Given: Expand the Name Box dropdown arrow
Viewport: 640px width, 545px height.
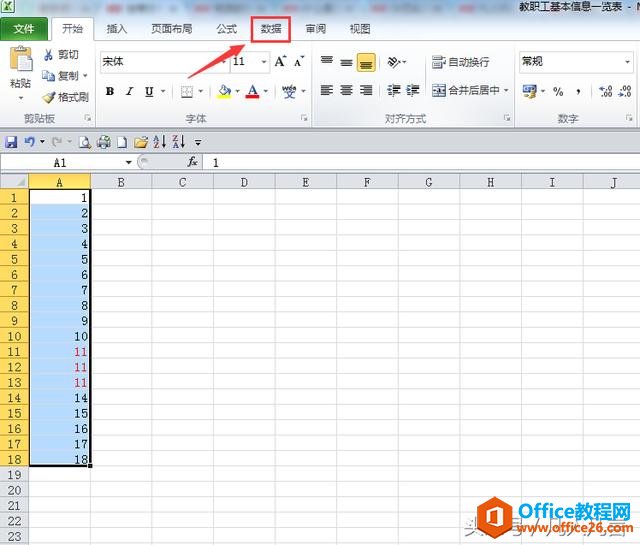Looking at the screenshot, I should pos(129,162).
